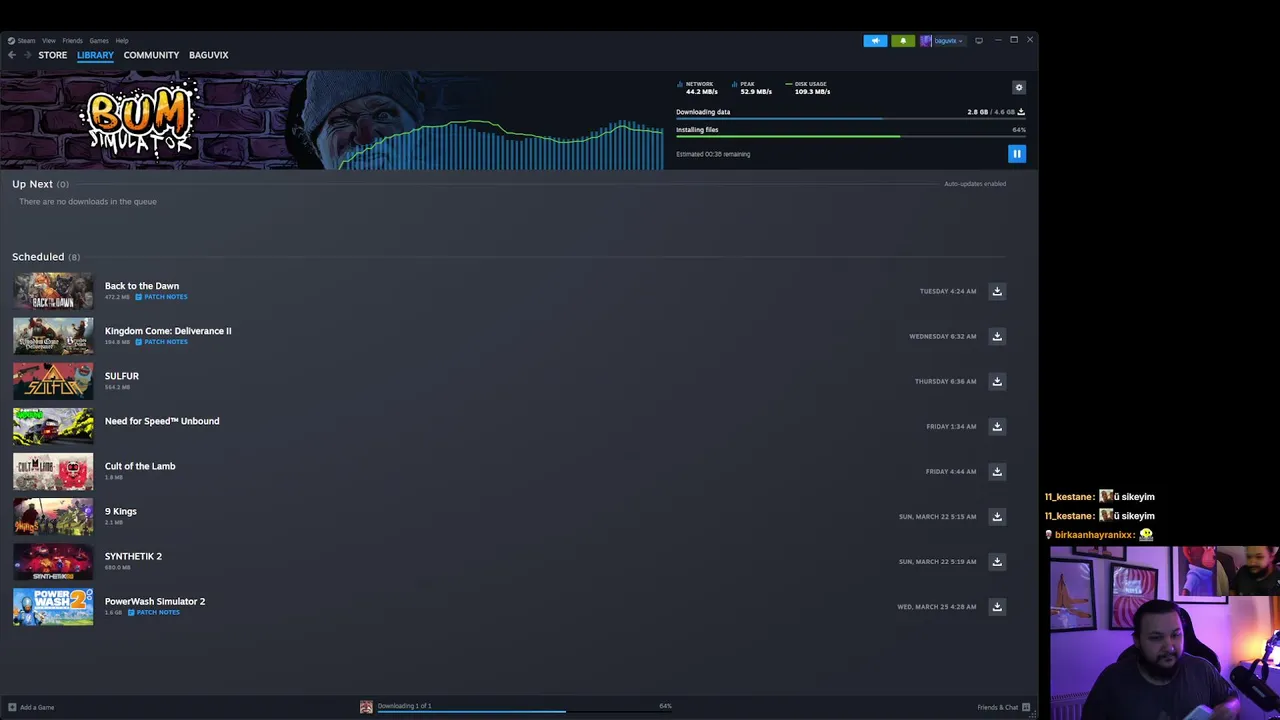
Task: Click the Auto-updates enabled label
Action: click(x=975, y=184)
